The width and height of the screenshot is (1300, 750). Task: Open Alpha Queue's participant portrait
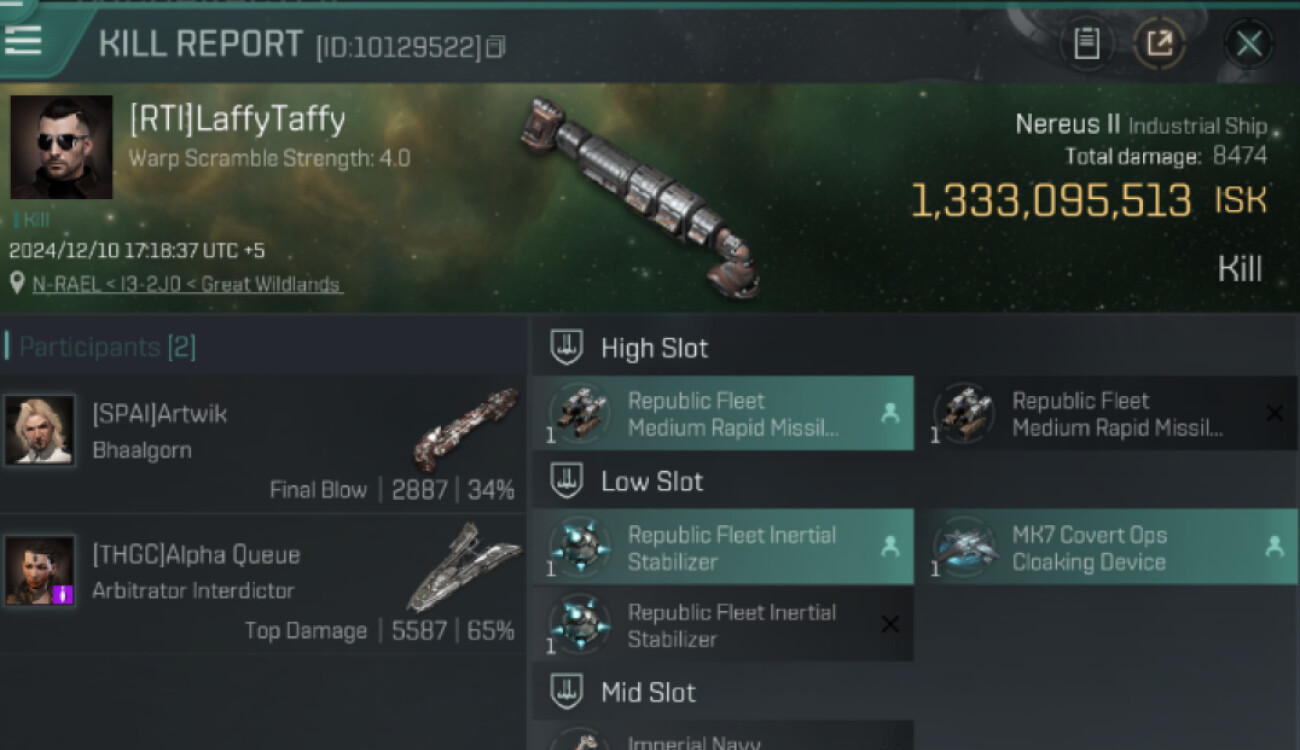point(40,570)
